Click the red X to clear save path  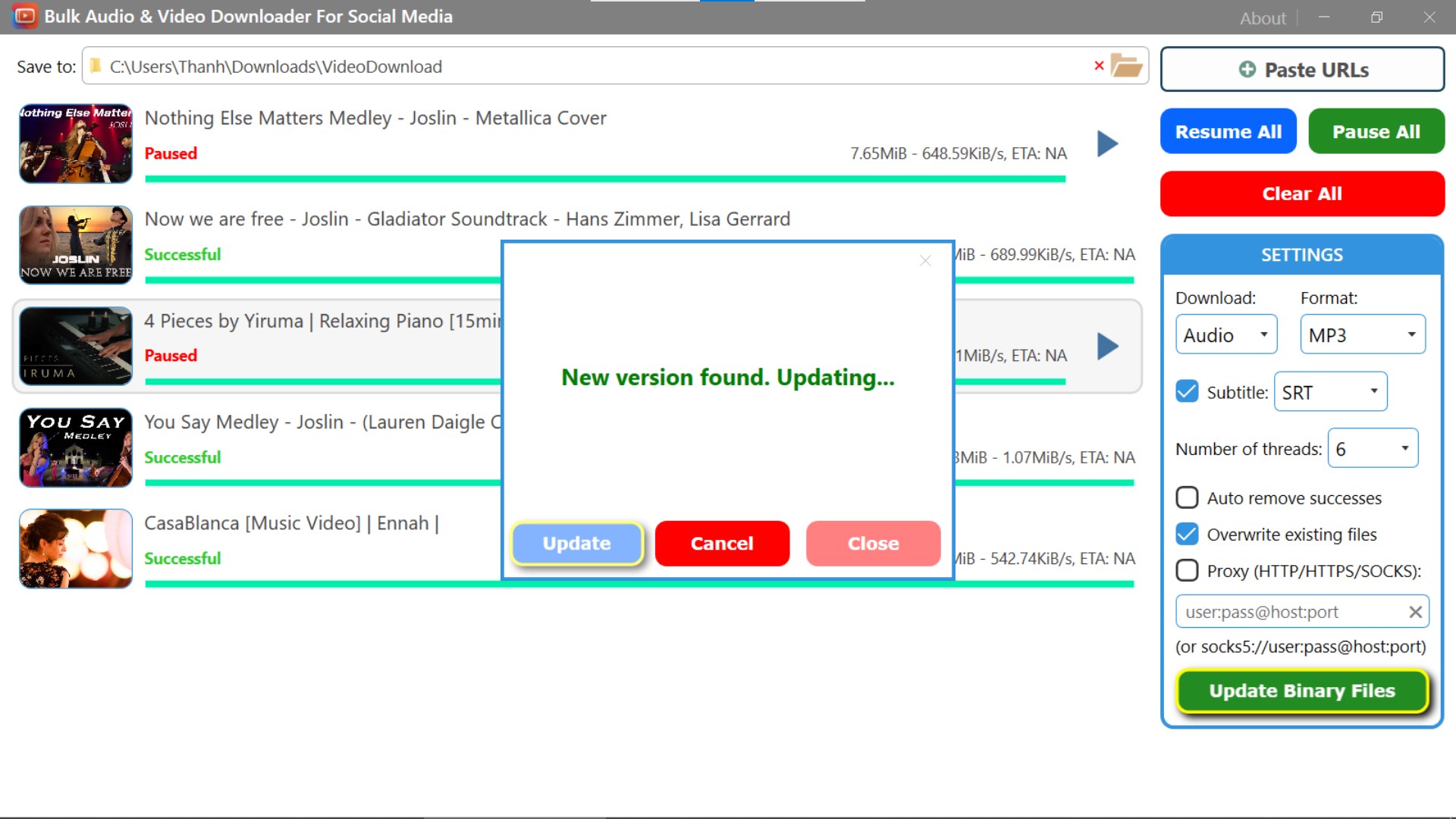point(1099,66)
